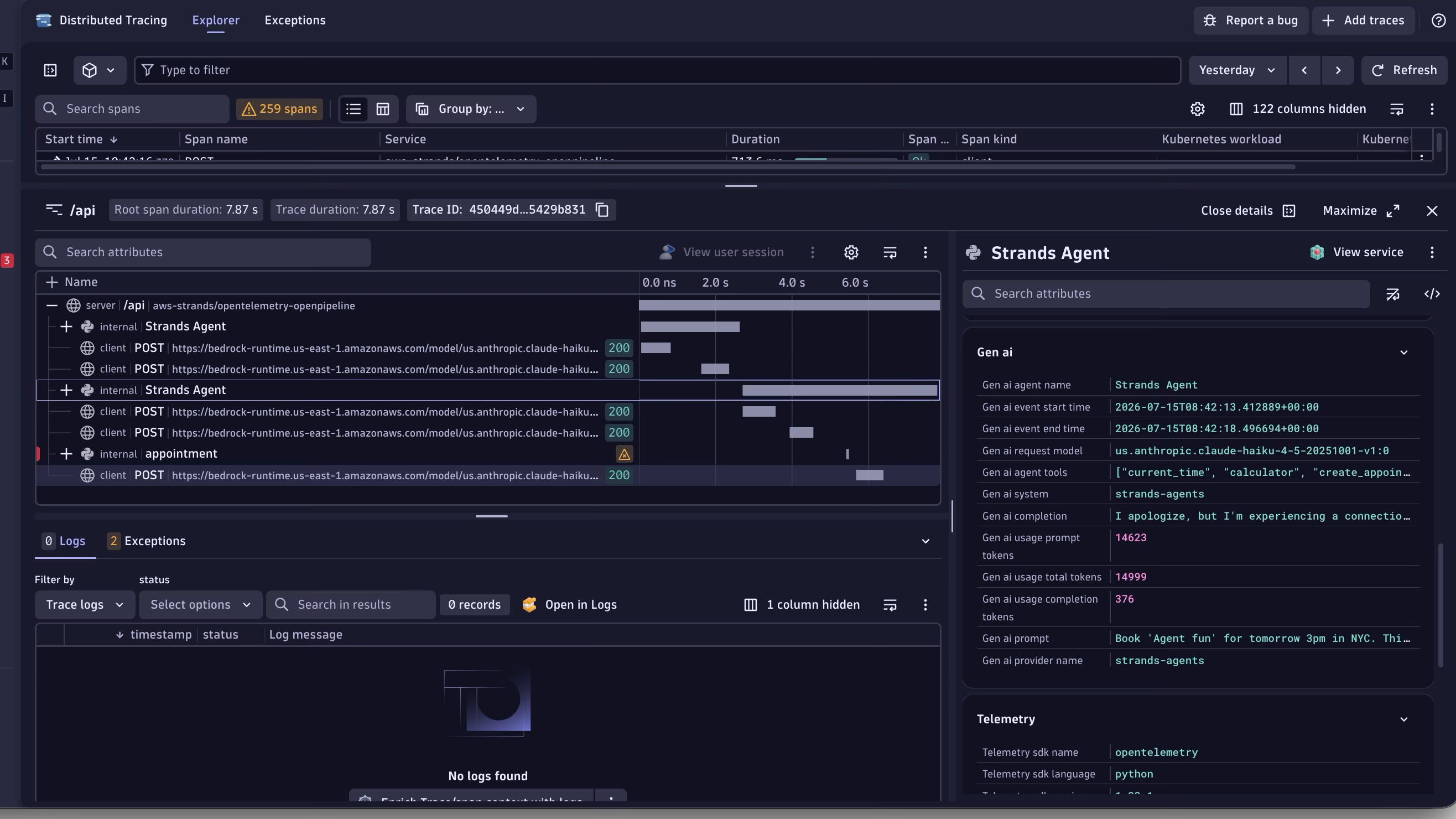The height and width of the screenshot is (819, 1456).
Task: Open the Yesterday timeframe dropdown
Action: [x=1237, y=70]
